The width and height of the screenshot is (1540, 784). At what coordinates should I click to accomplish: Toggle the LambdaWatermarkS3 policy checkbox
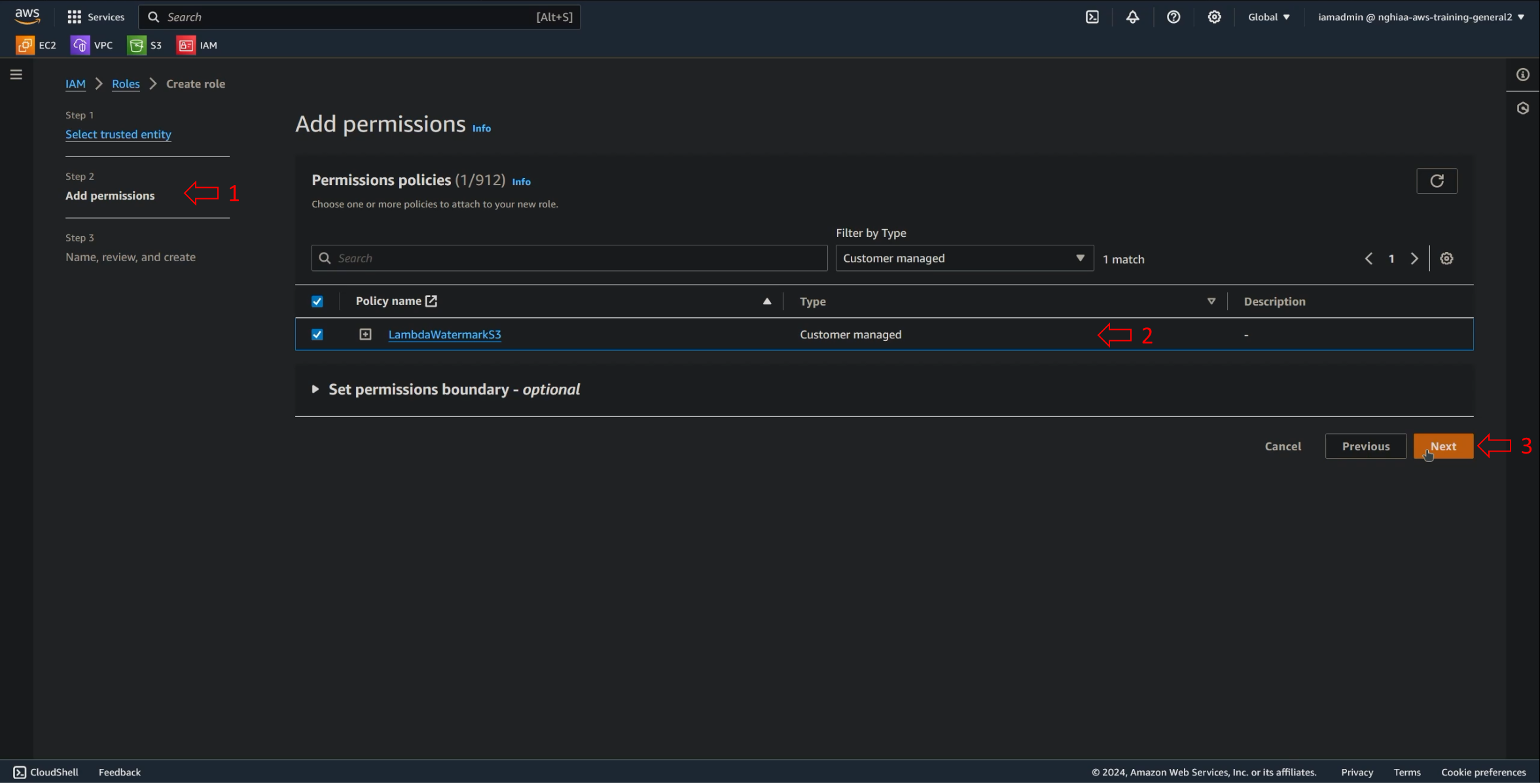pos(317,334)
